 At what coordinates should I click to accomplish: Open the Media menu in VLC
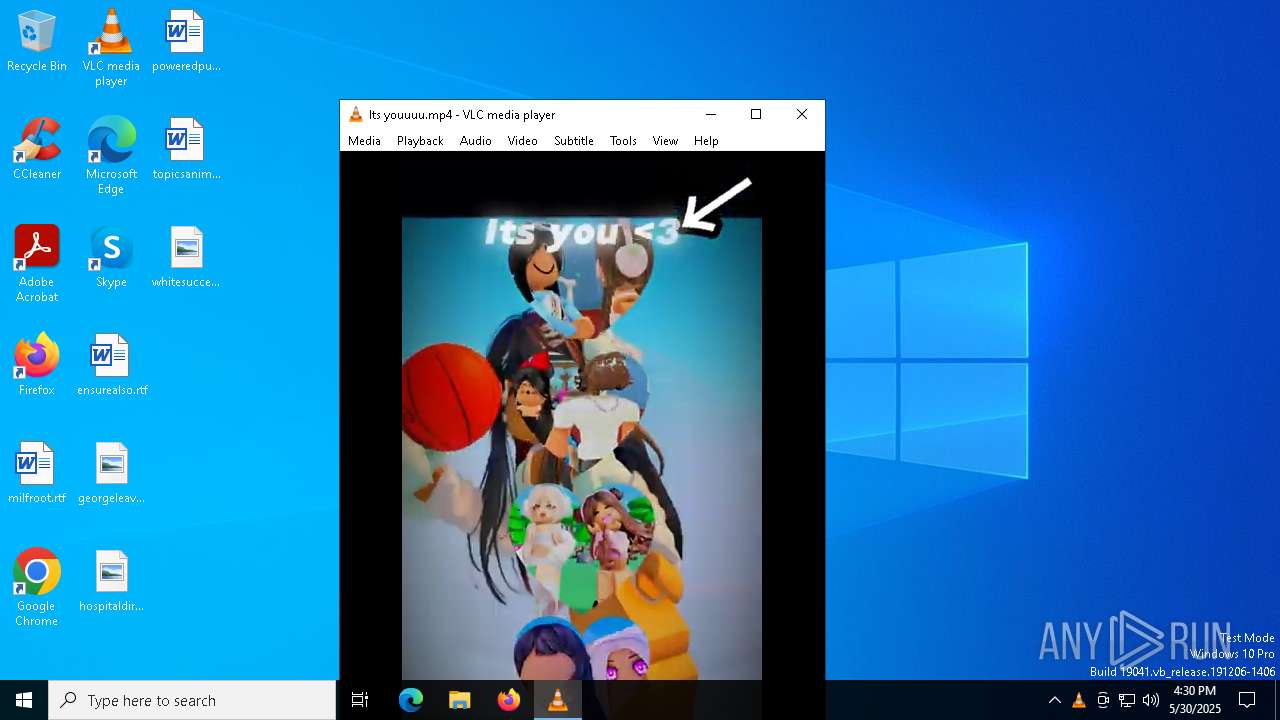364,141
